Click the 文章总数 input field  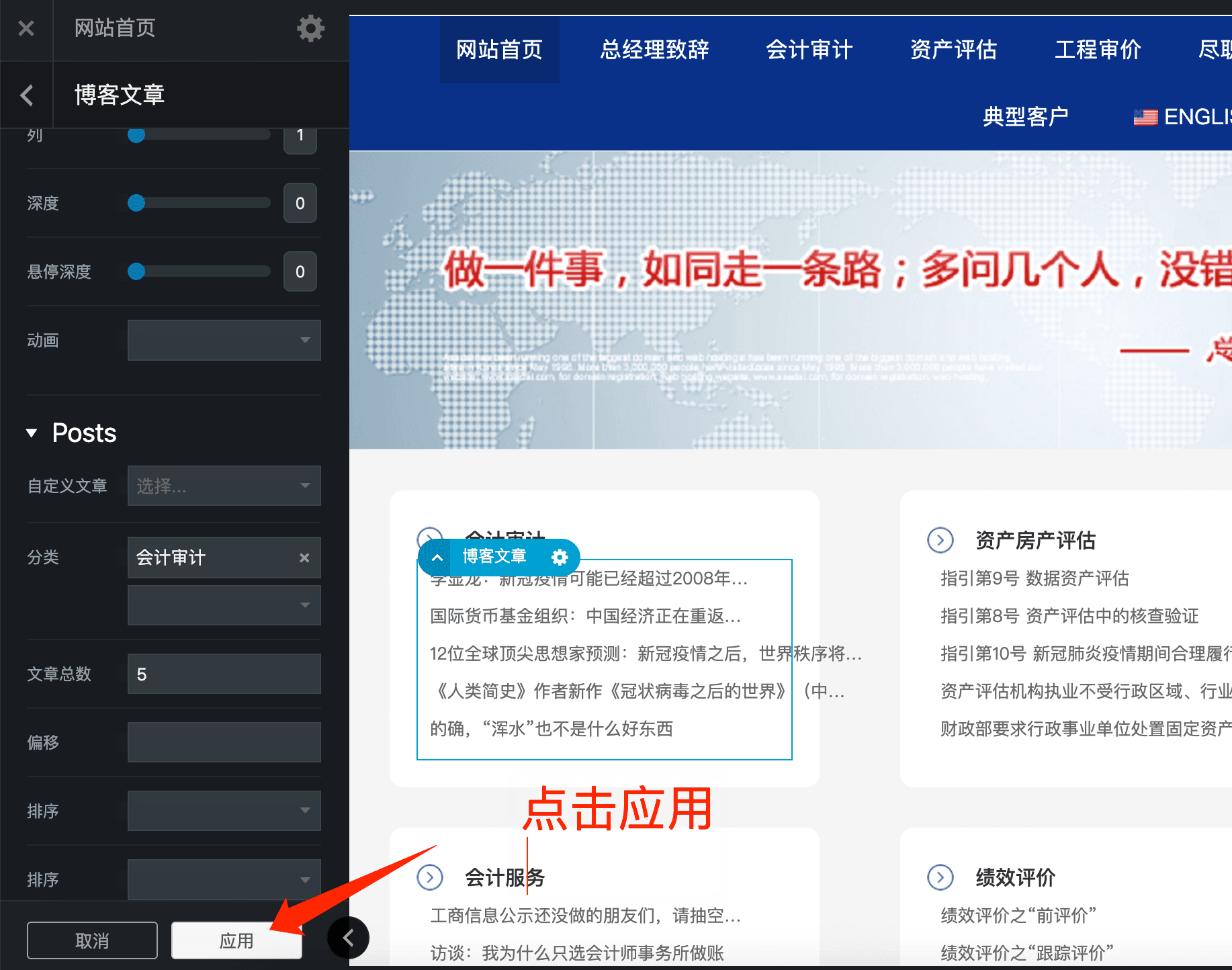pyautogui.click(x=224, y=674)
